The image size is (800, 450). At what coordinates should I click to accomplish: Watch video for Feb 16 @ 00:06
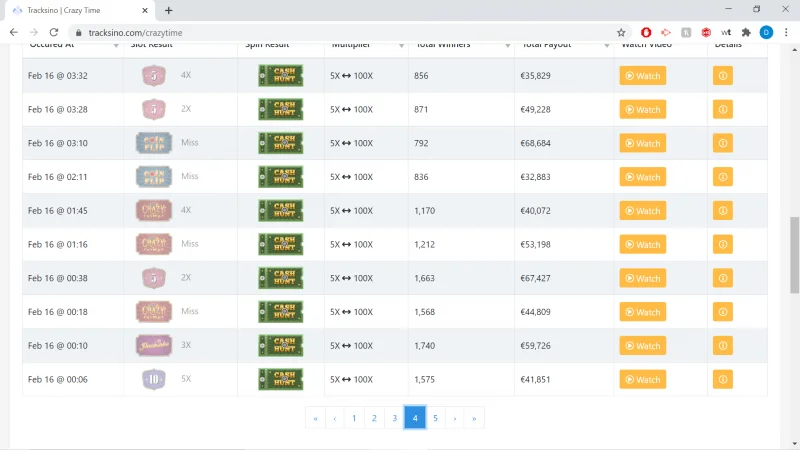[x=643, y=379]
